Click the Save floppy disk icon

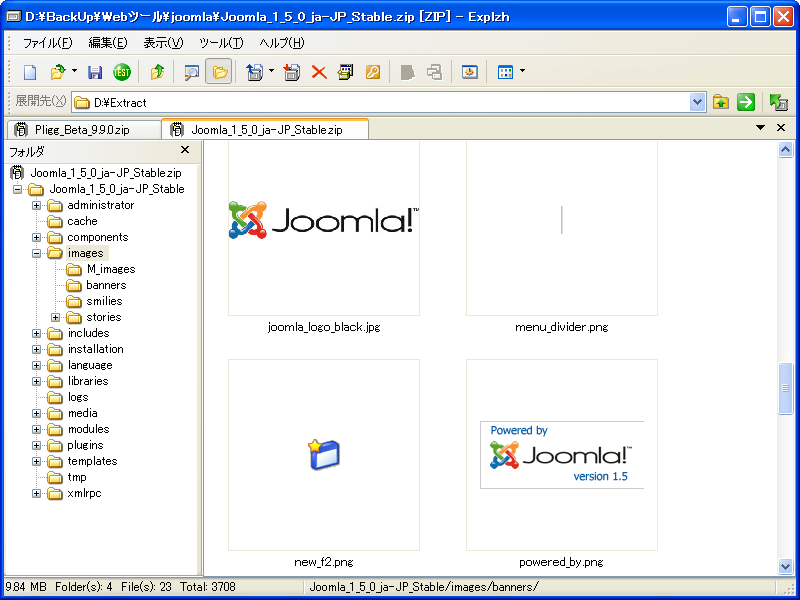coord(95,72)
